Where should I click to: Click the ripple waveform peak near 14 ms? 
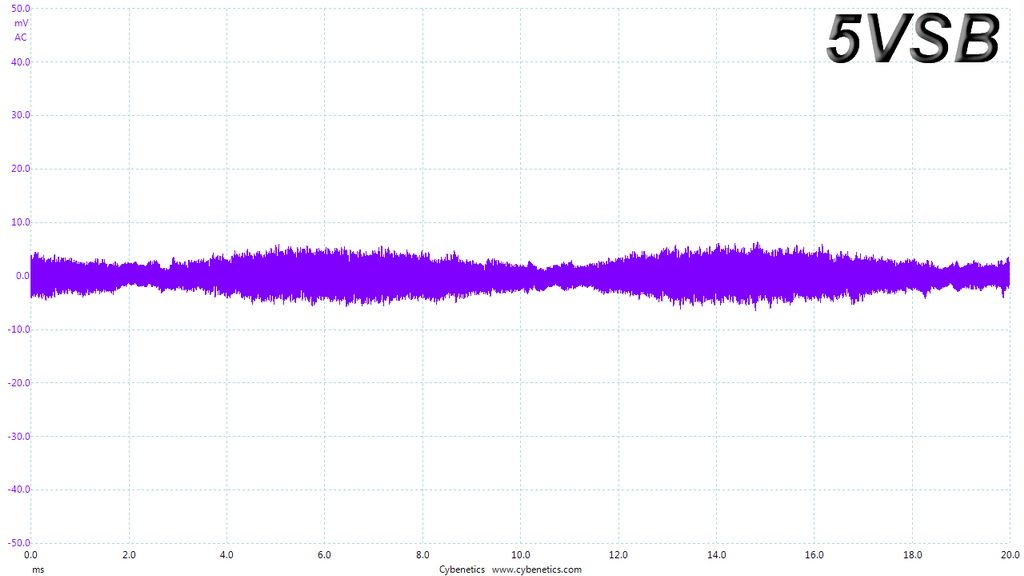tap(718, 246)
